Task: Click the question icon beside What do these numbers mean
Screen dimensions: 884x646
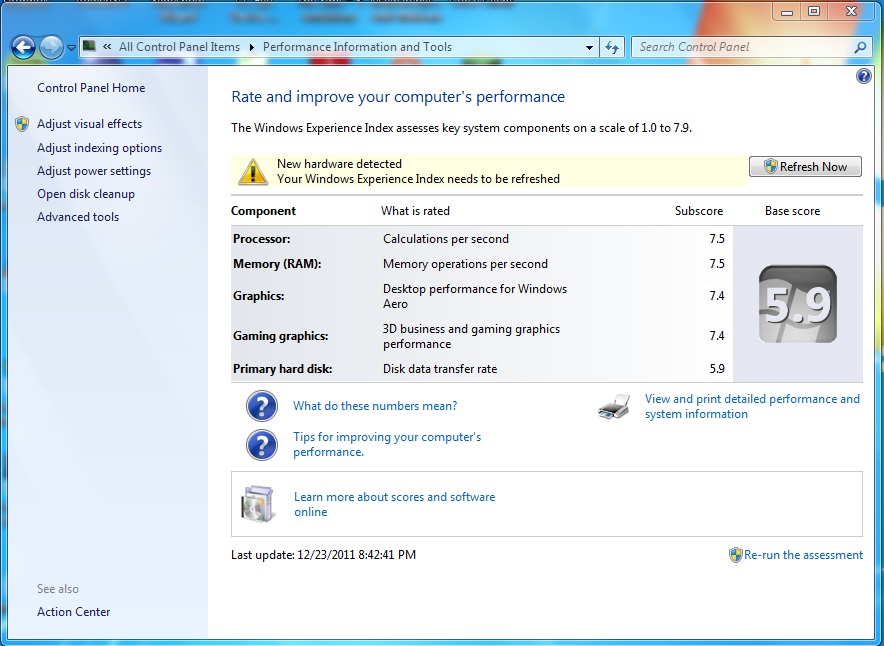Action: (x=262, y=406)
